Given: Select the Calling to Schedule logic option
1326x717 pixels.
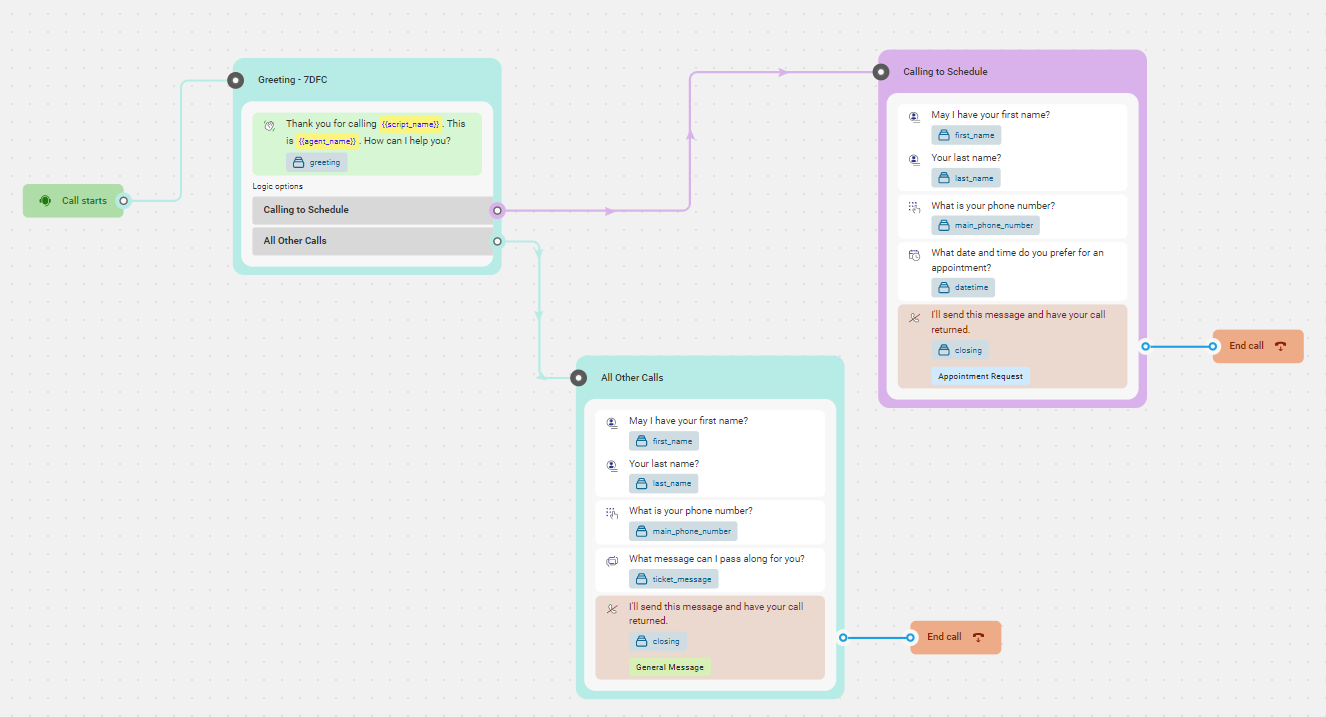Looking at the screenshot, I should 372,210.
